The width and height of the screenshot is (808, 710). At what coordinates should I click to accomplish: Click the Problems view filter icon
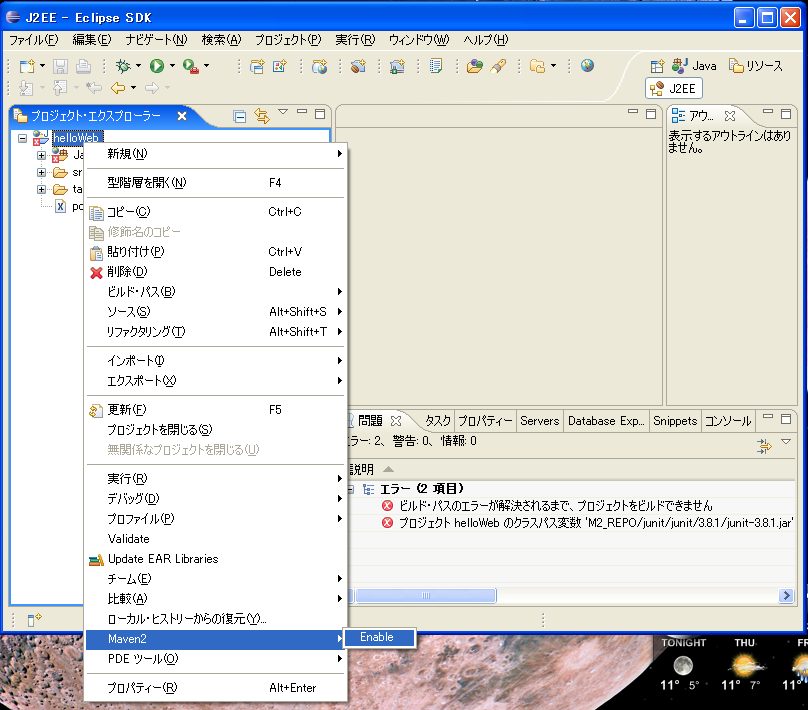pyautogui.click(x=765, y=445)
